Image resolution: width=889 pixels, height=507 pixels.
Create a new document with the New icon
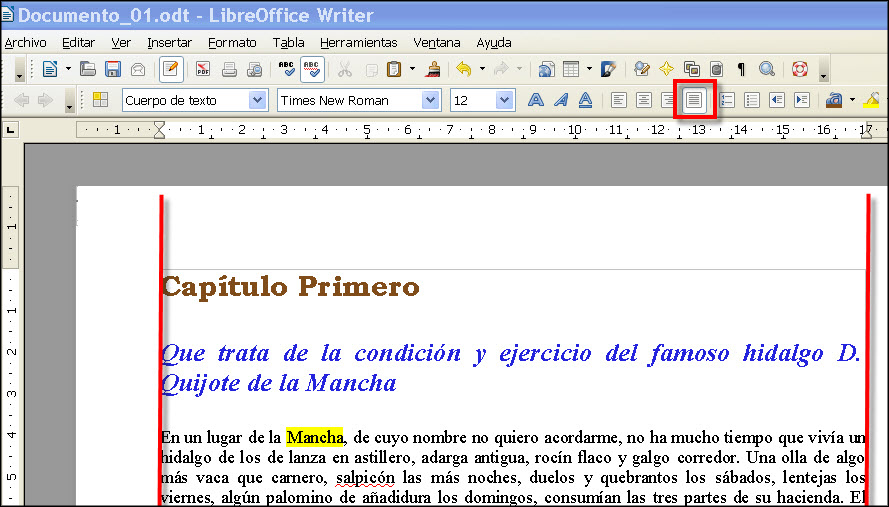(x=50, y=69)
